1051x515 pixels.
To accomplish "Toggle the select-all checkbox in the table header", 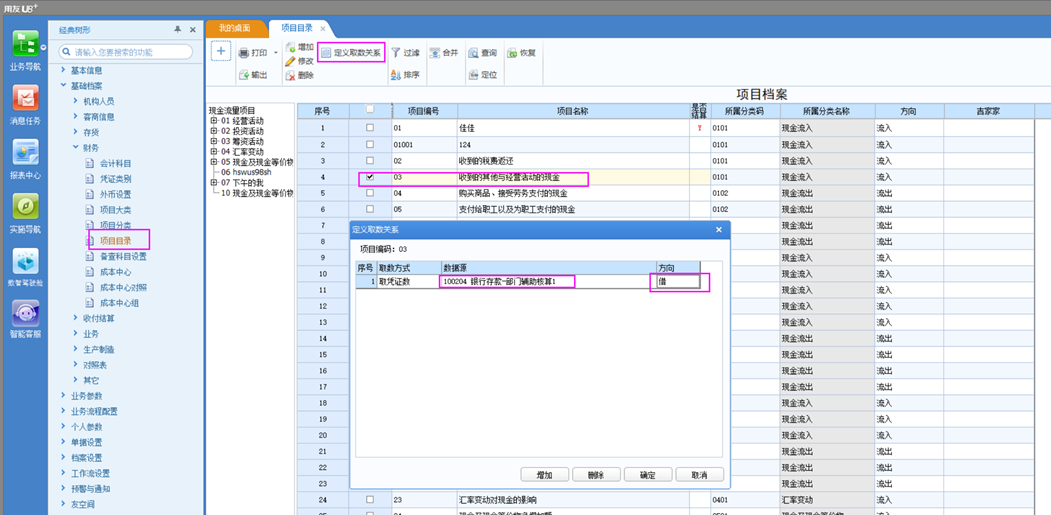I will (x=370, y=109).
